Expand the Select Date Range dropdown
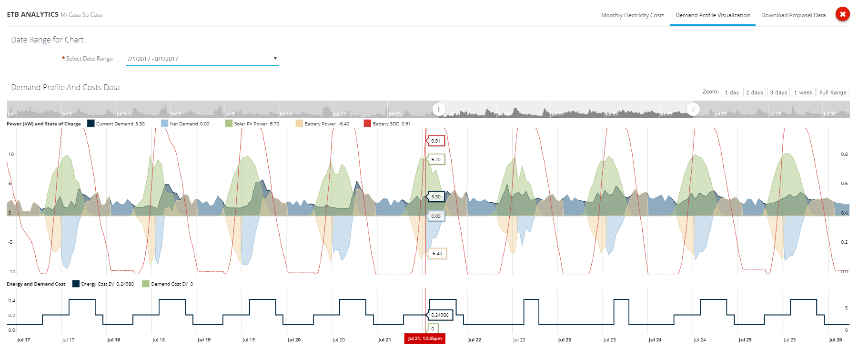This screenshot has width=858, height=360. (202, 59)
